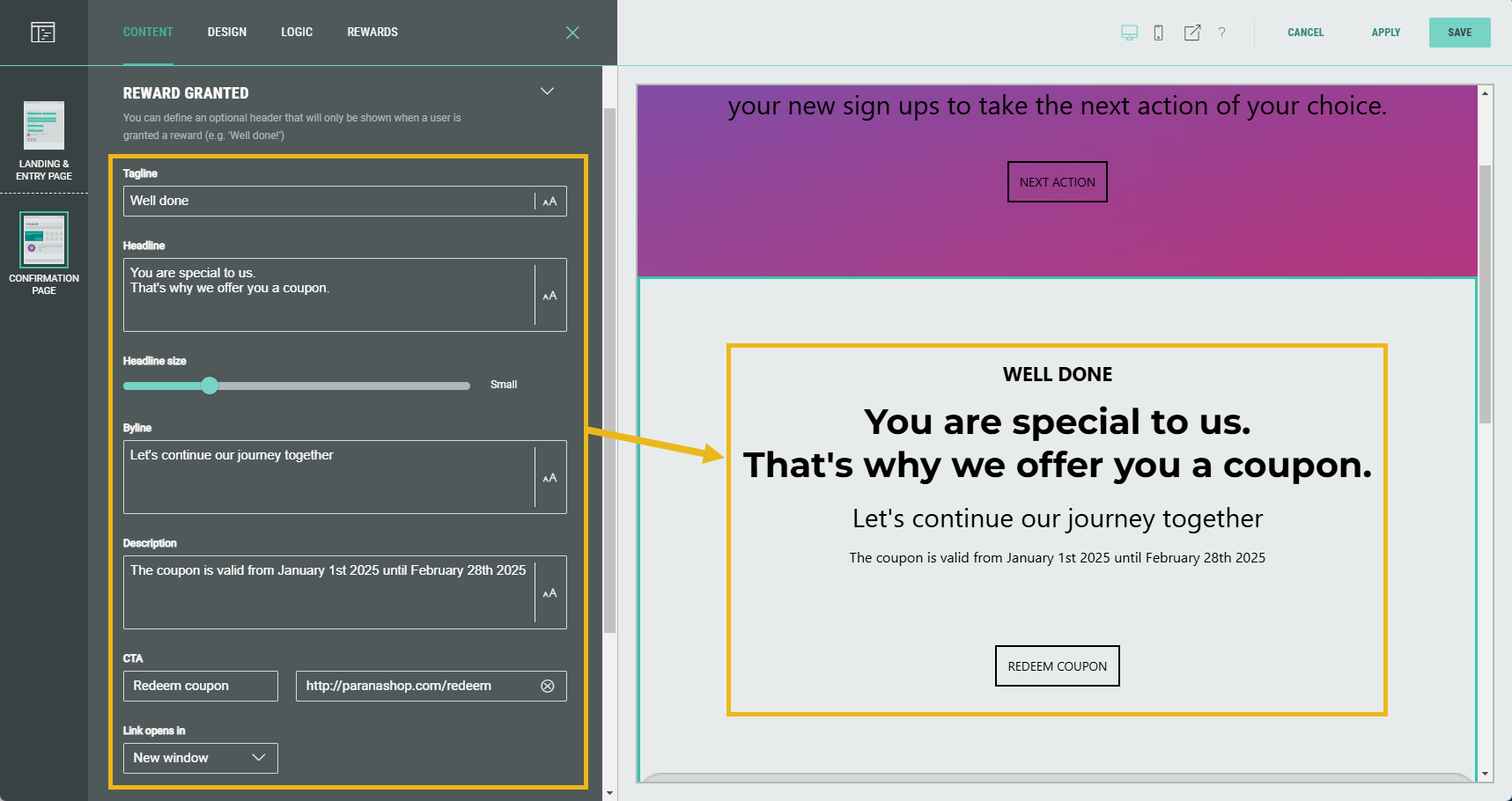Open font size options for Byline field

click(549, 478)
